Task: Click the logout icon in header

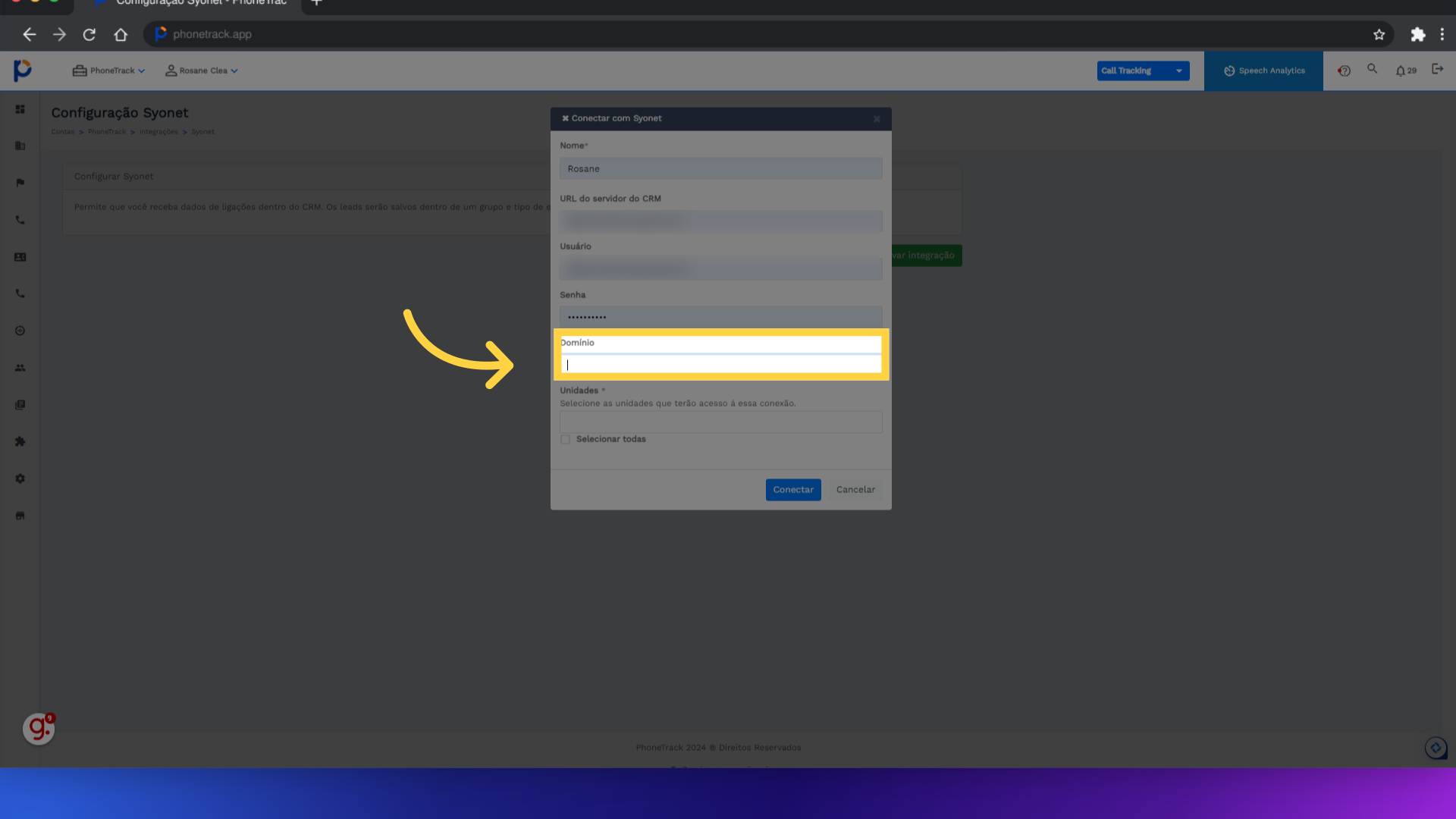Action: tap(1437, 69)
